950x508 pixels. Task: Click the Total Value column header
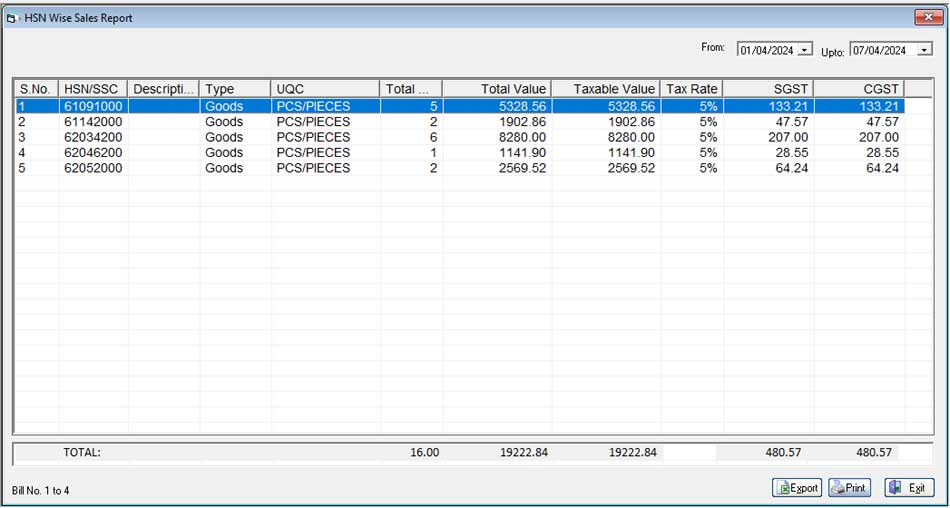coord(496,89)
